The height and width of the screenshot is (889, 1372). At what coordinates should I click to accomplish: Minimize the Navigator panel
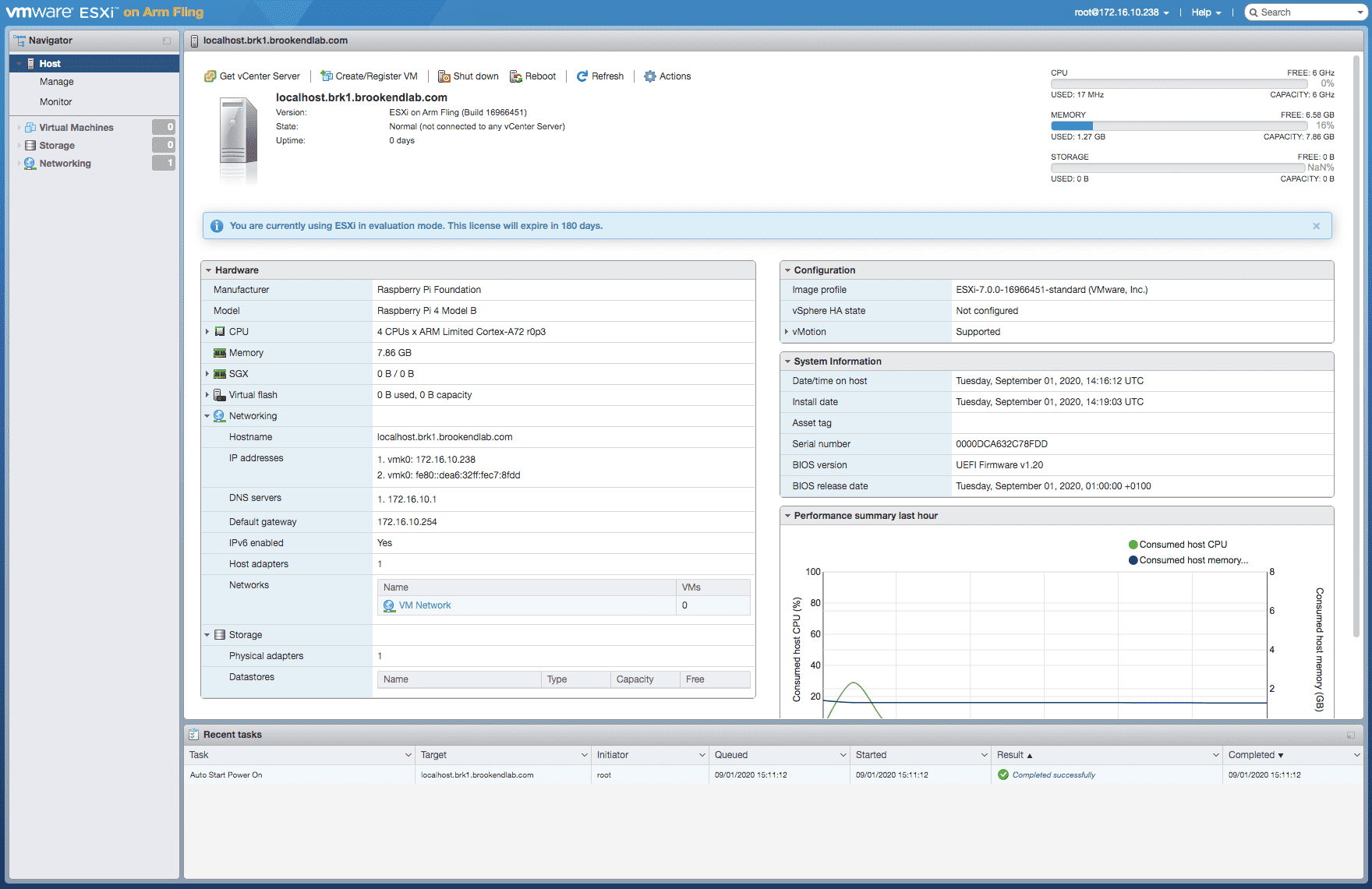(167, 41)
